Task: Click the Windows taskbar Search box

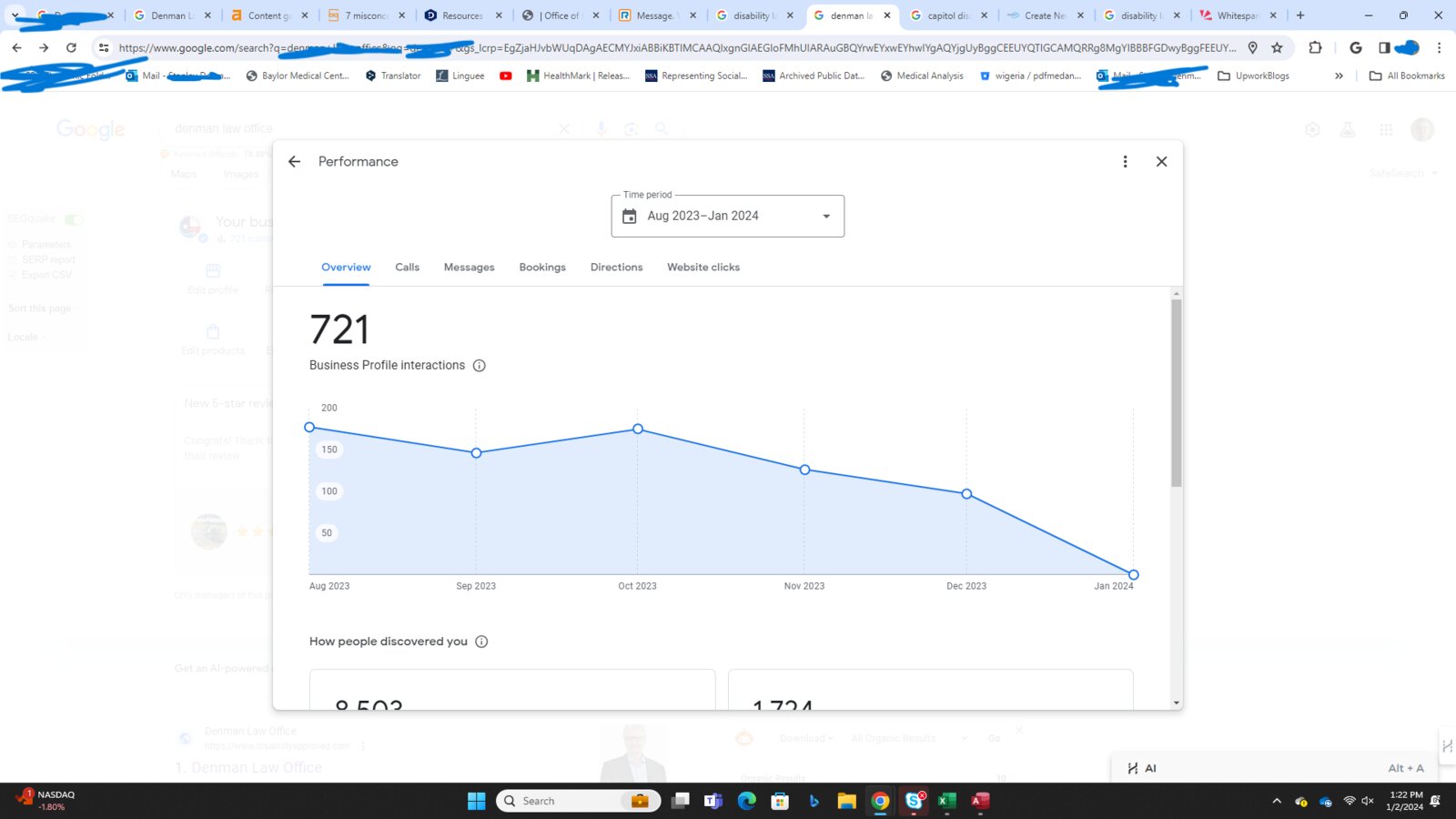Action: (x=578, y=801)
